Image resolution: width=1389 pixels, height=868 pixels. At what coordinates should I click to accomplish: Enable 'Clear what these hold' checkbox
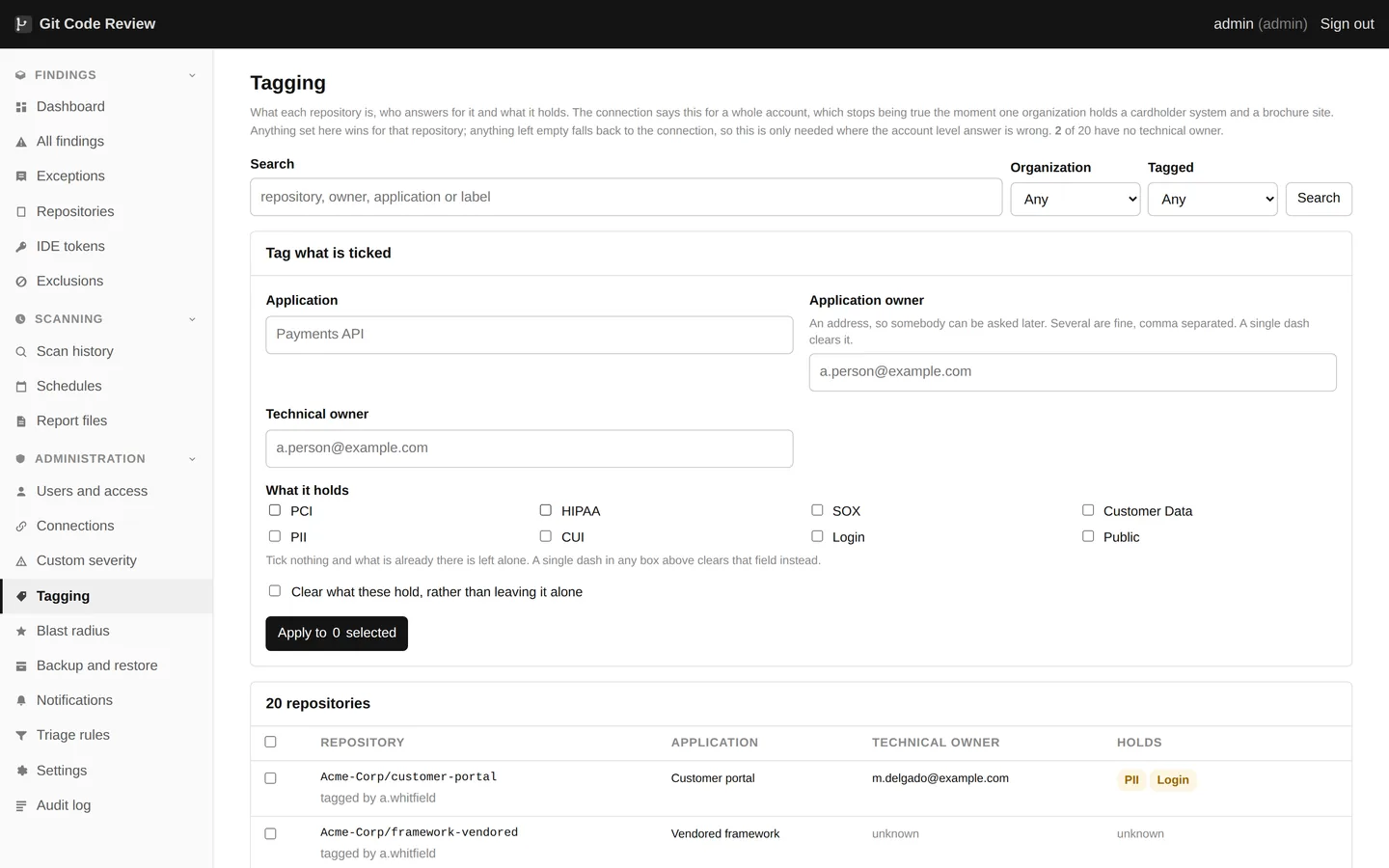(x=275, y=591)
